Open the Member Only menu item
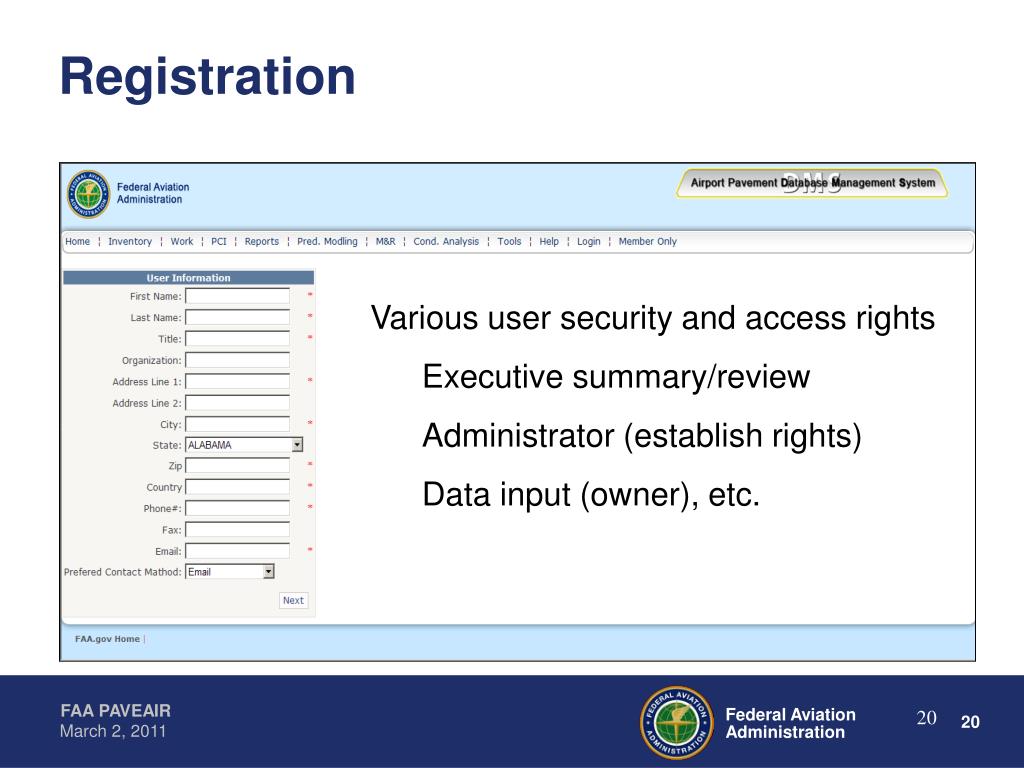The image size is (1024, 768). tap(648, 242)
